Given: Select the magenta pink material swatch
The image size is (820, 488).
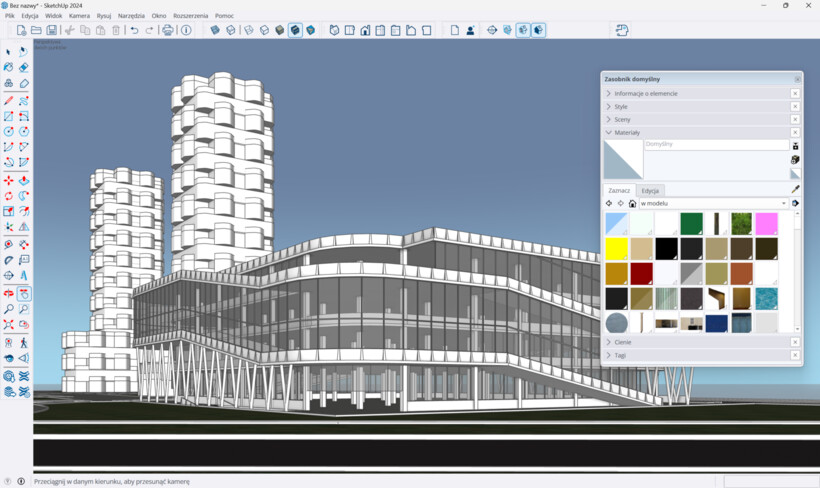Looking at the screenshot, I should 767,224.
